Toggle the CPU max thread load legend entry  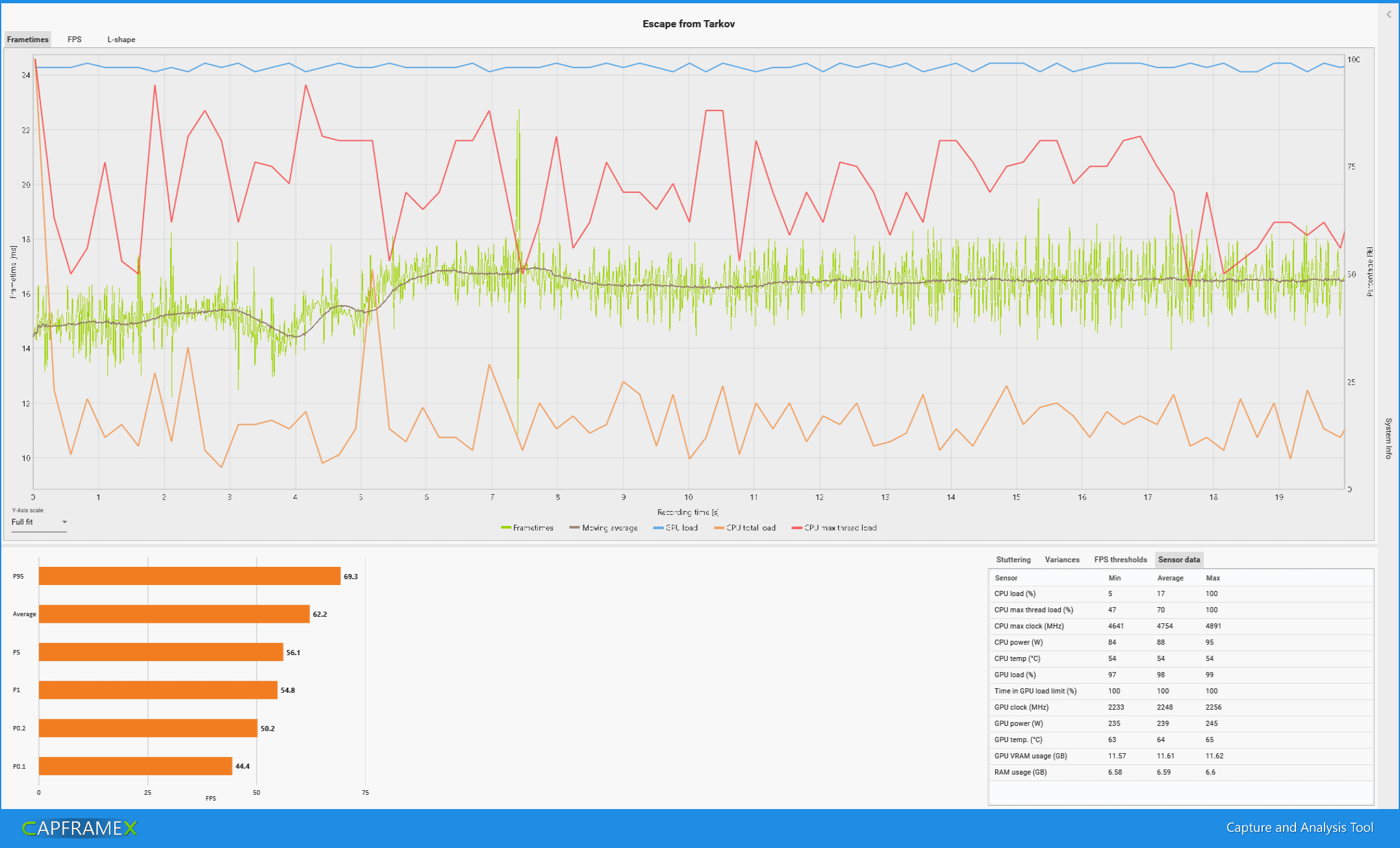[834, 528]
